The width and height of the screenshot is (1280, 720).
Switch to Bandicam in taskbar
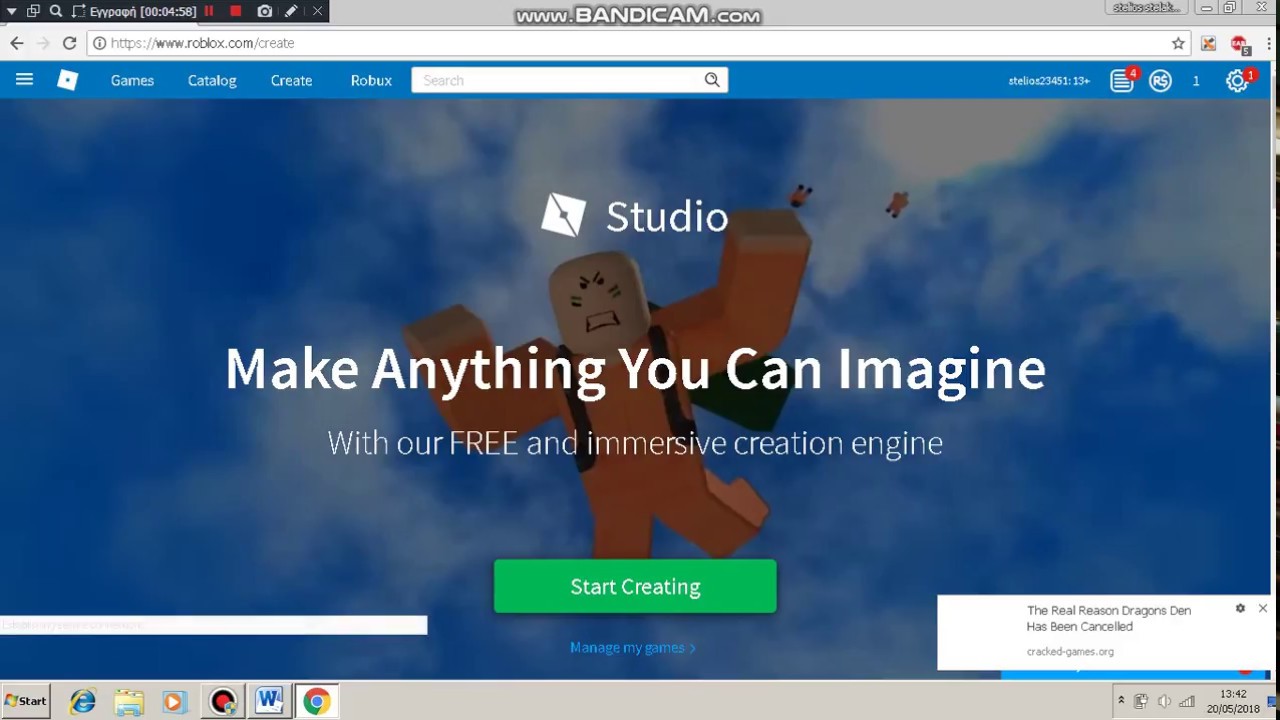pos(223,702)
